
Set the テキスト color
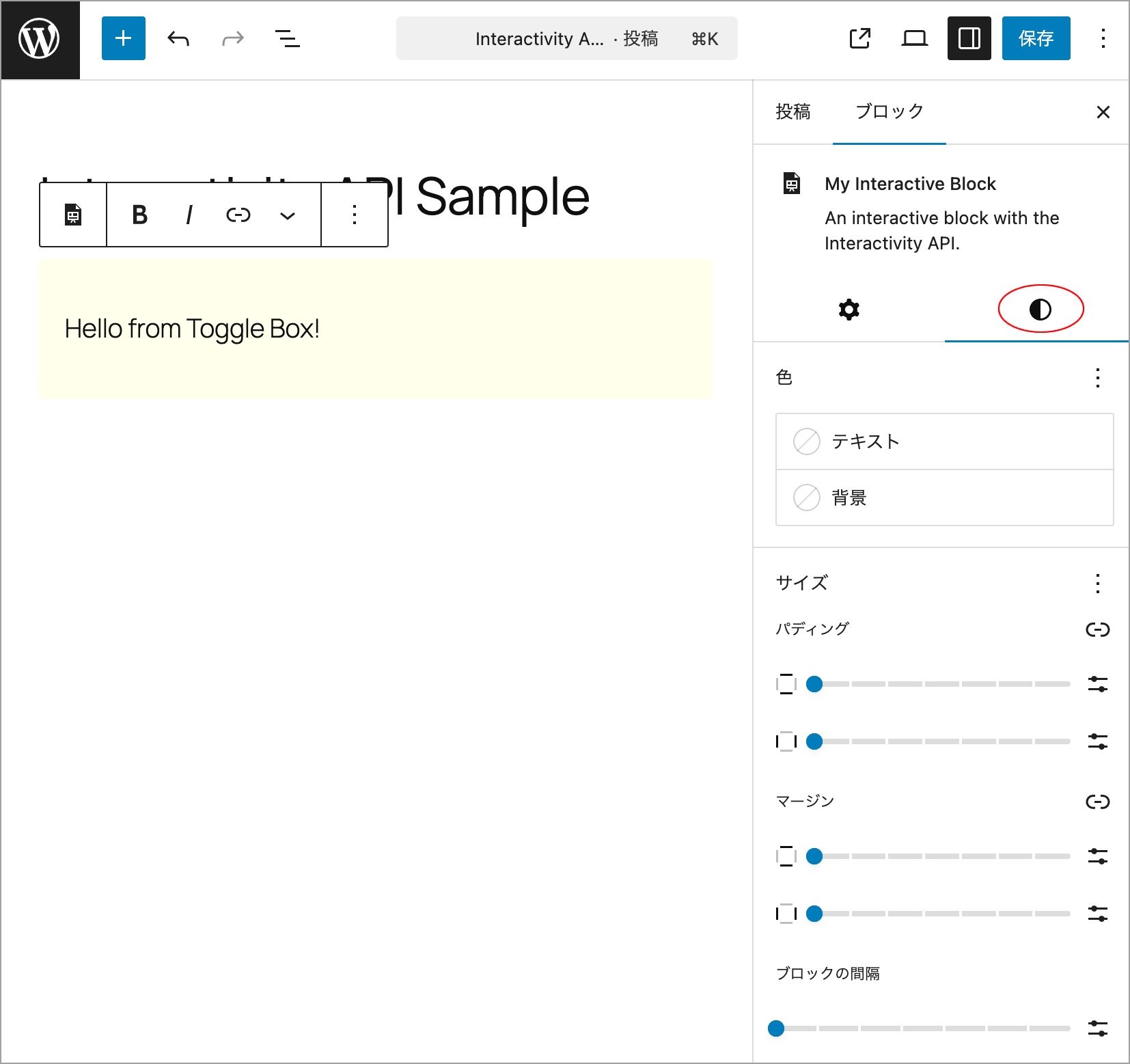pyautogui.click(x=945, y=441)
